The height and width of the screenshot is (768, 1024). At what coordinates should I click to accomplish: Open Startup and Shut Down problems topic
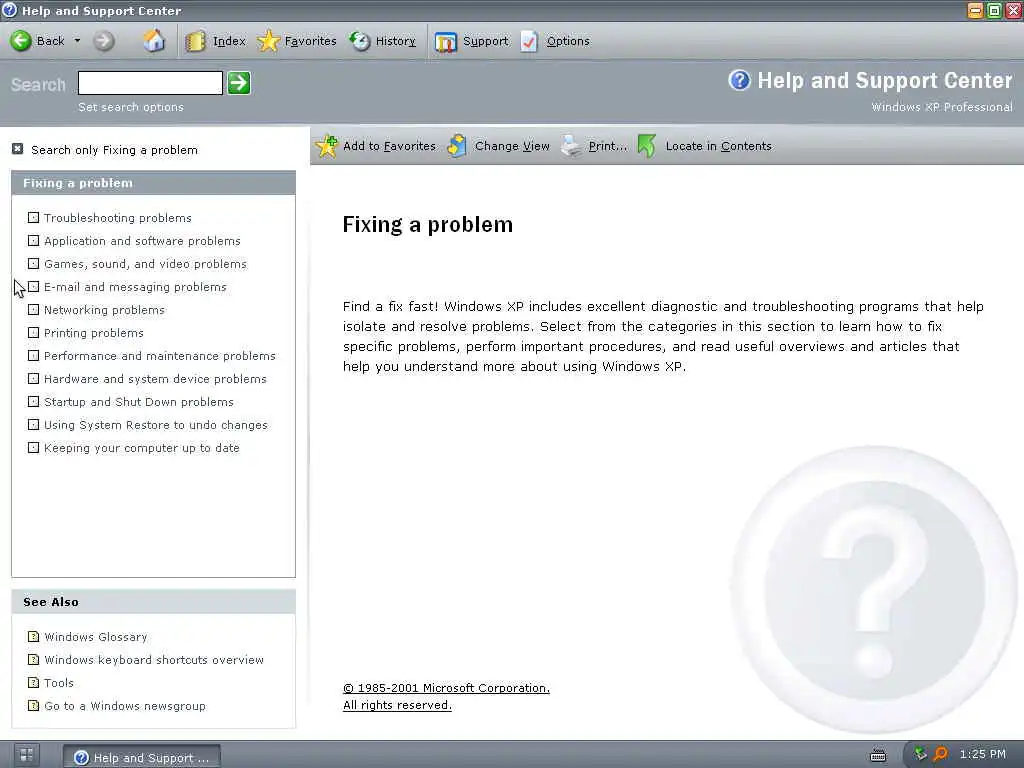click(x=138, y=402)
